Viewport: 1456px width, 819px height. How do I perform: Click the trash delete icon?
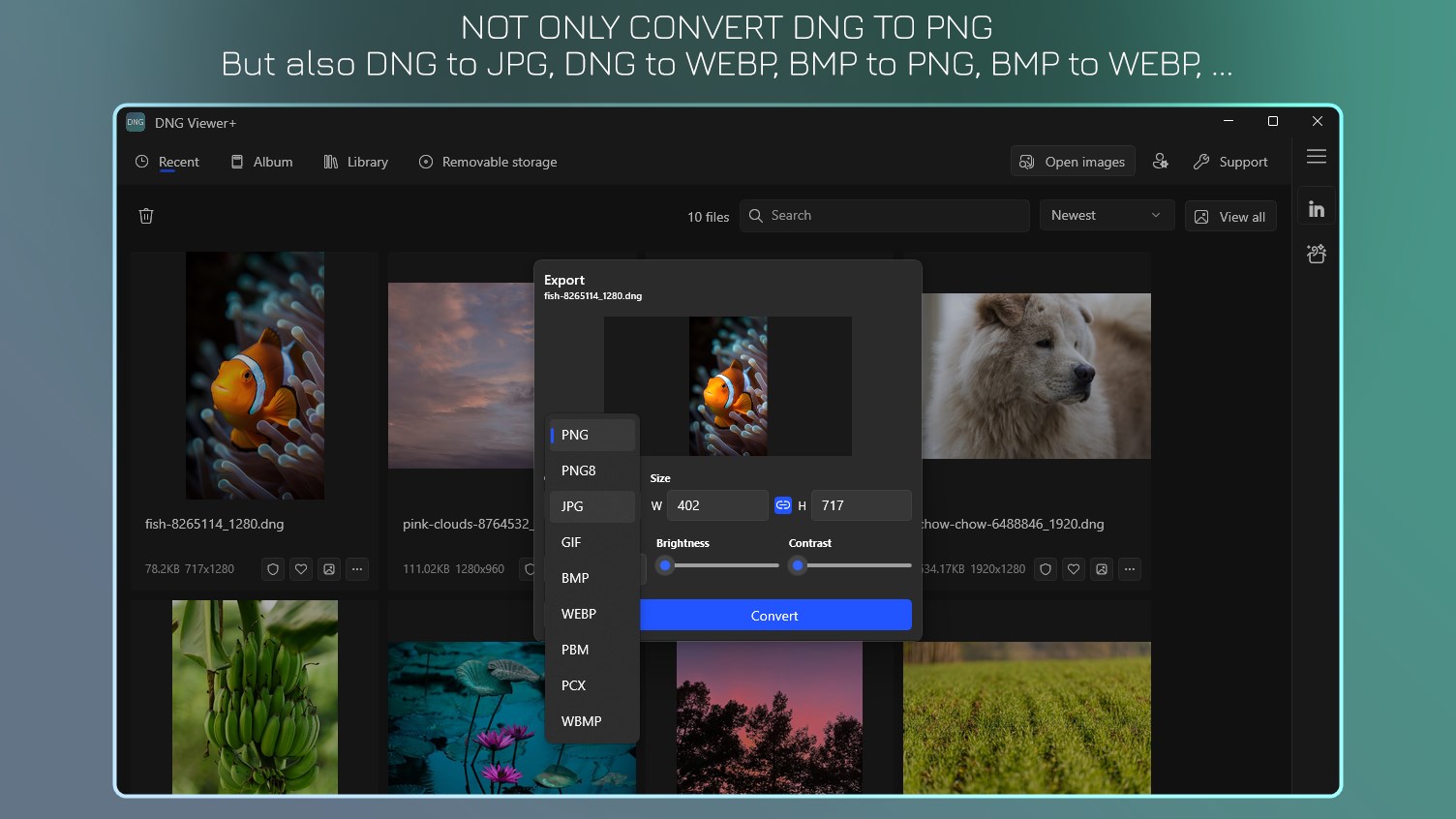point(146,216)
